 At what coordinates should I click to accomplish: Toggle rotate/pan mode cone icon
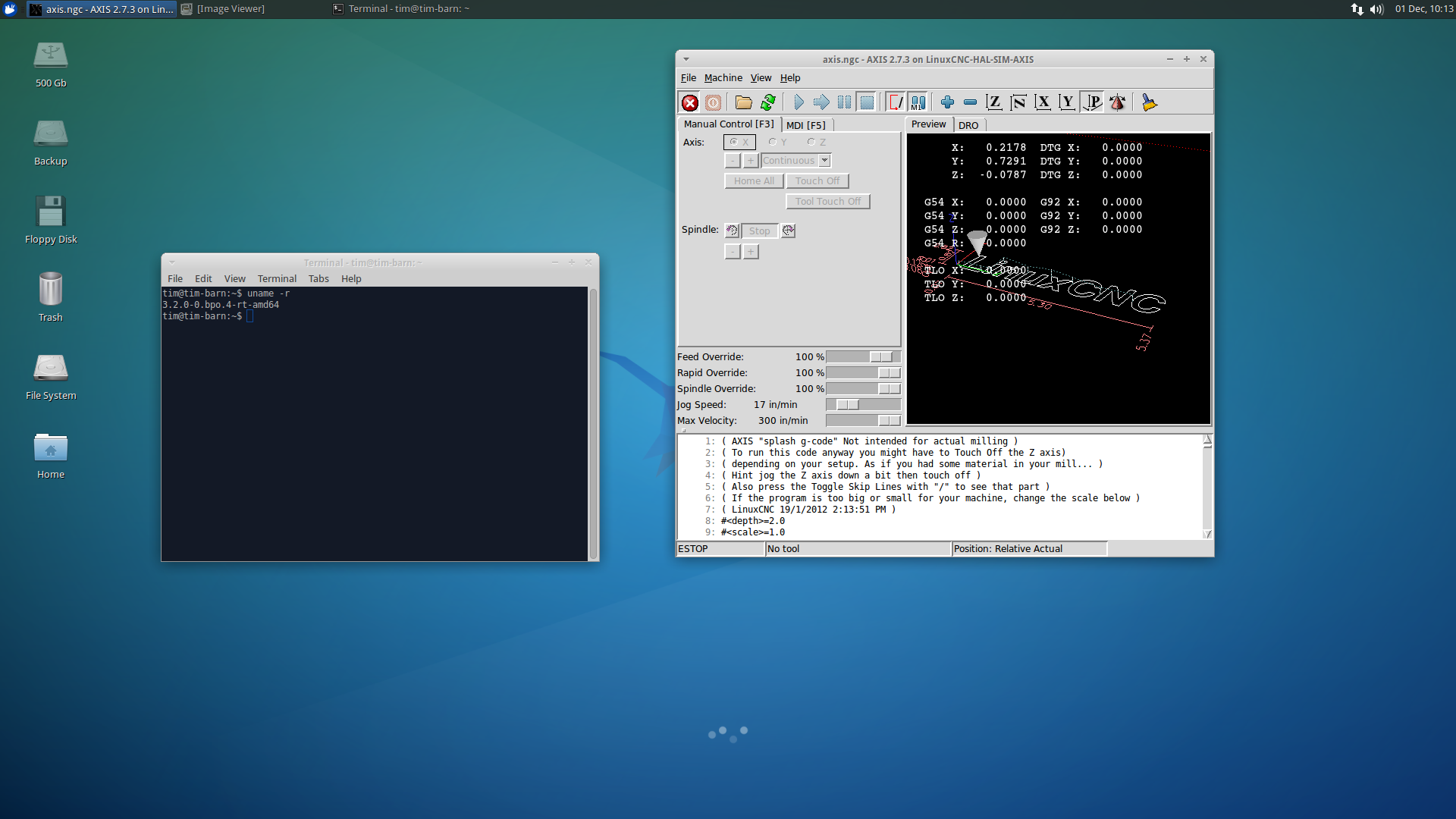point(1117,102)
